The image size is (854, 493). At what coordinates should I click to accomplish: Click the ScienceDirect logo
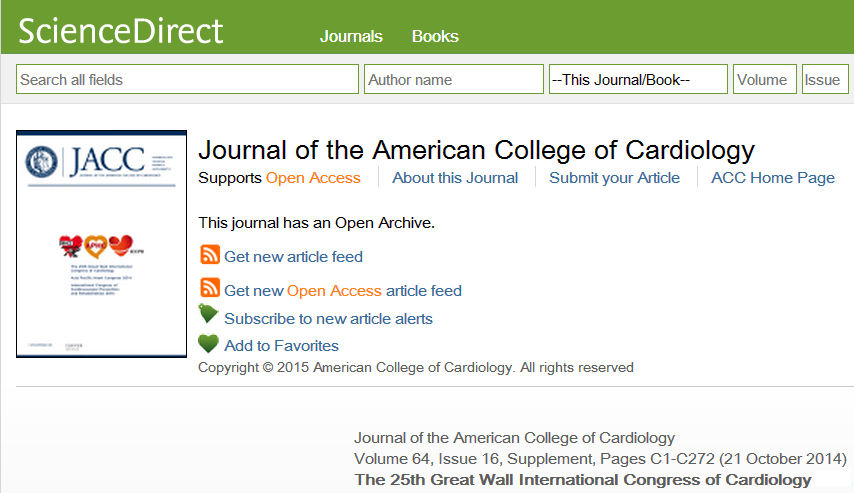(121, 32)
